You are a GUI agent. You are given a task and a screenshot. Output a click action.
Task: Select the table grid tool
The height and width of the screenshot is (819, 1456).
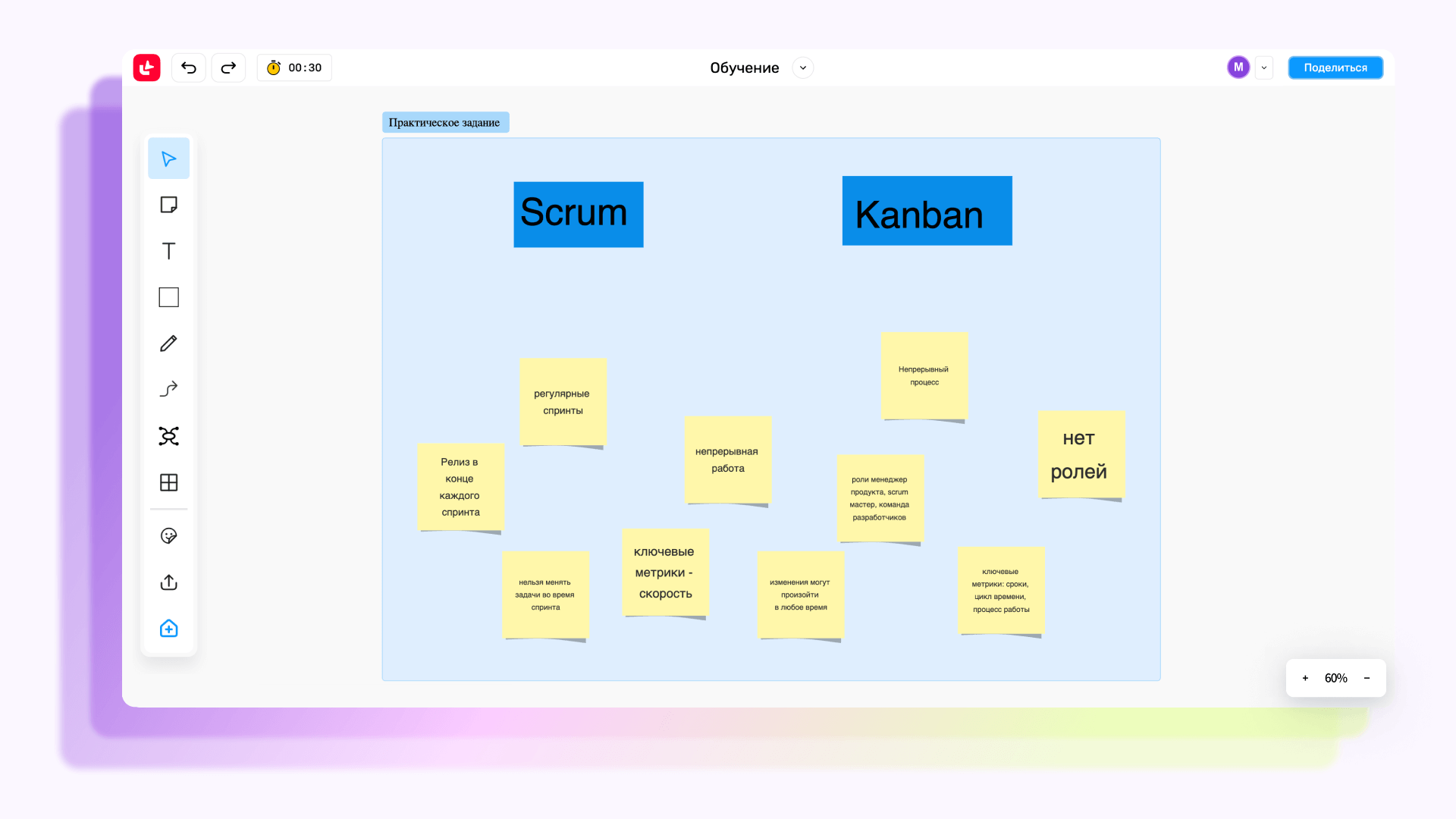[x=168, y=482]
